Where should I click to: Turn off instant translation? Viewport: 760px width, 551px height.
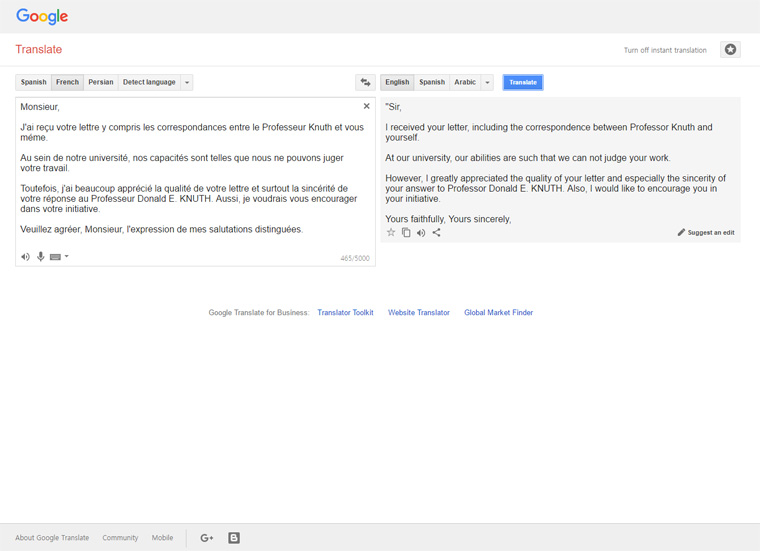click(665, 50)
